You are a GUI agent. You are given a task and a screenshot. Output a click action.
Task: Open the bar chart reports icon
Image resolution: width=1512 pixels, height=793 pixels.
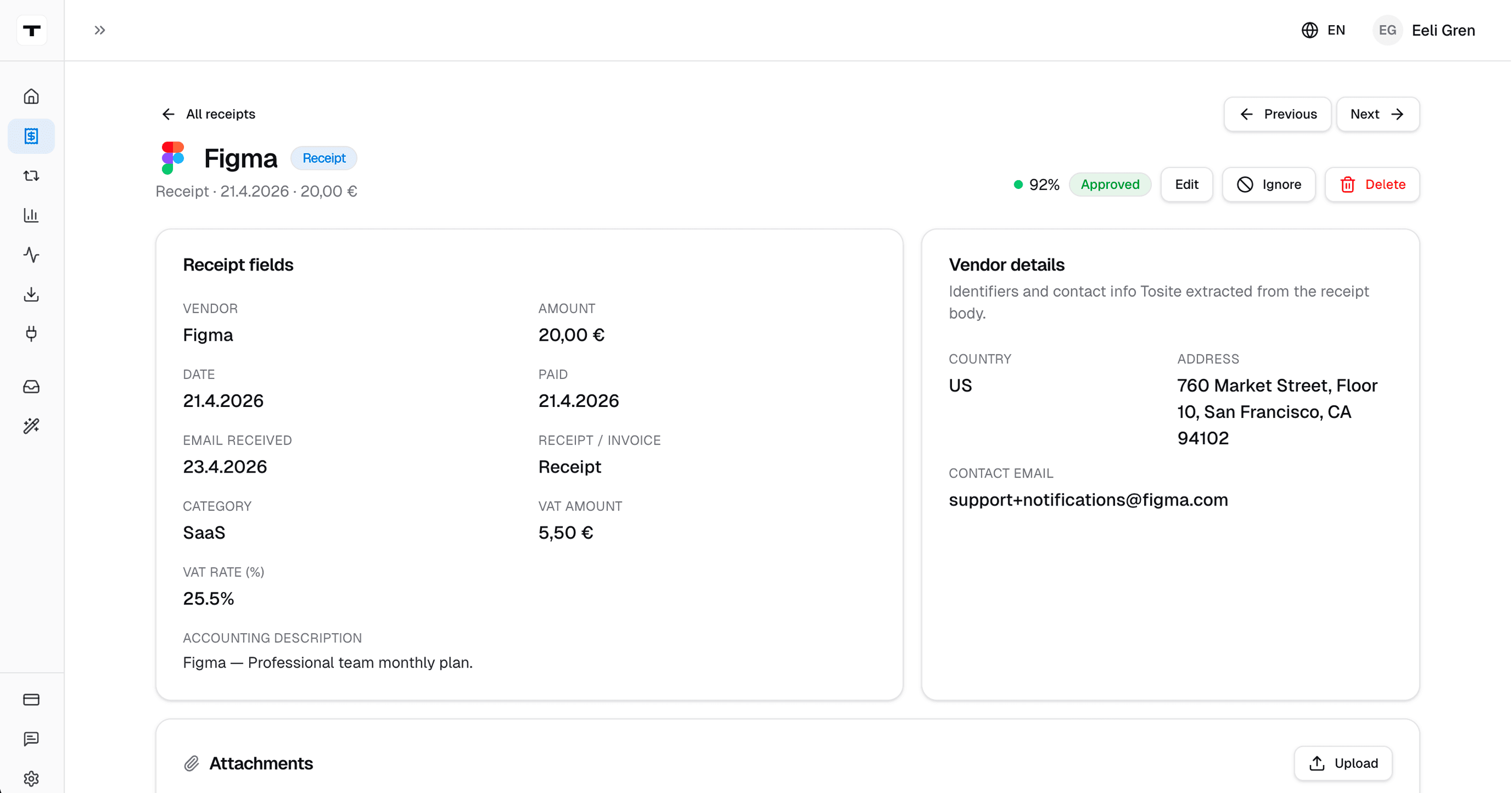(31, 215)
